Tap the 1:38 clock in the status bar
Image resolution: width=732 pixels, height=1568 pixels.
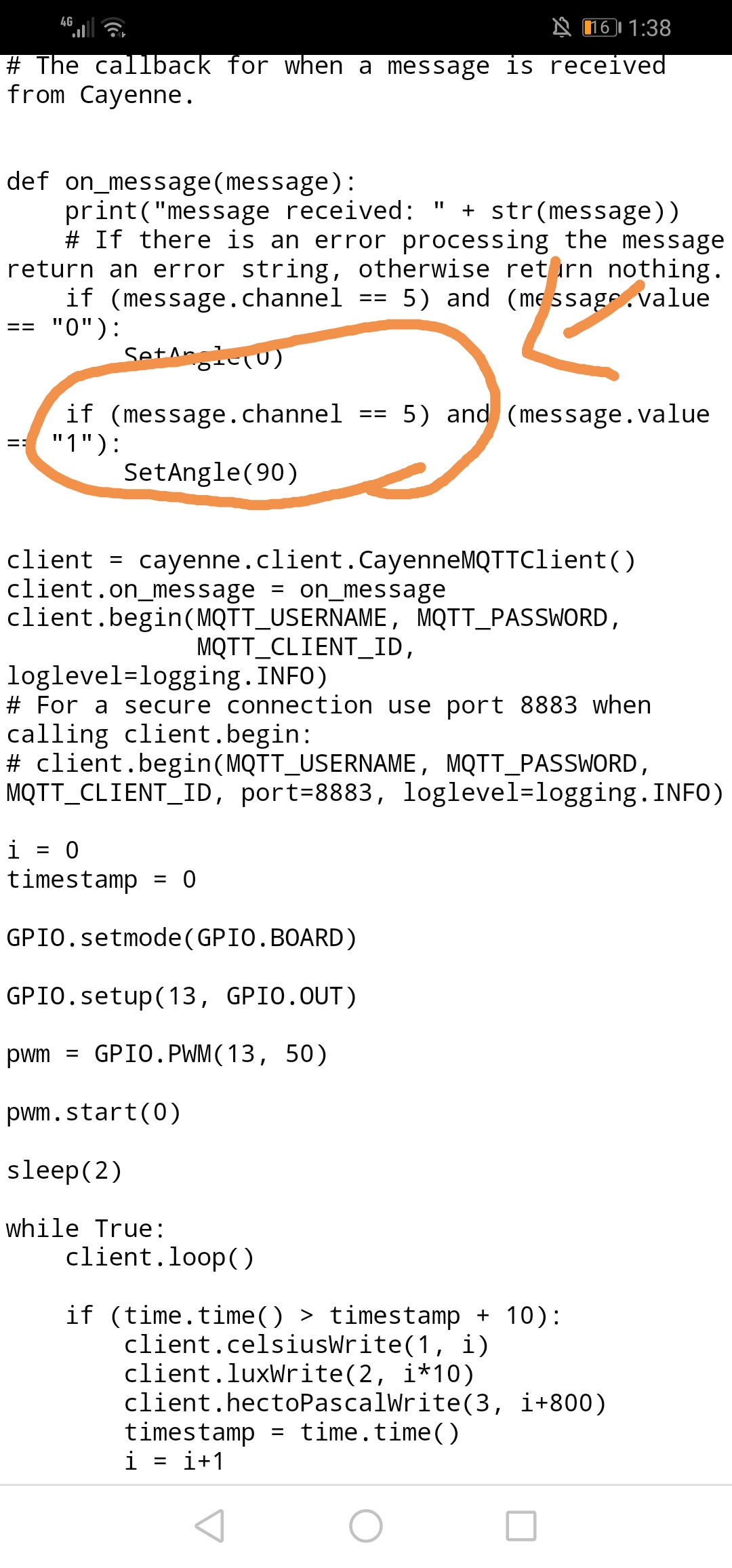pos(649,28)
